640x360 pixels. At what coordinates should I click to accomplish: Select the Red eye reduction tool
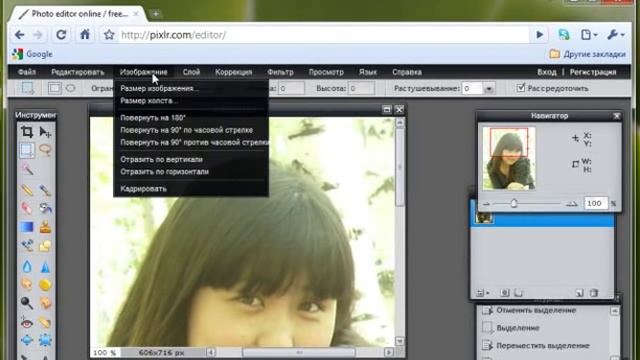click(x=27, y=323)
